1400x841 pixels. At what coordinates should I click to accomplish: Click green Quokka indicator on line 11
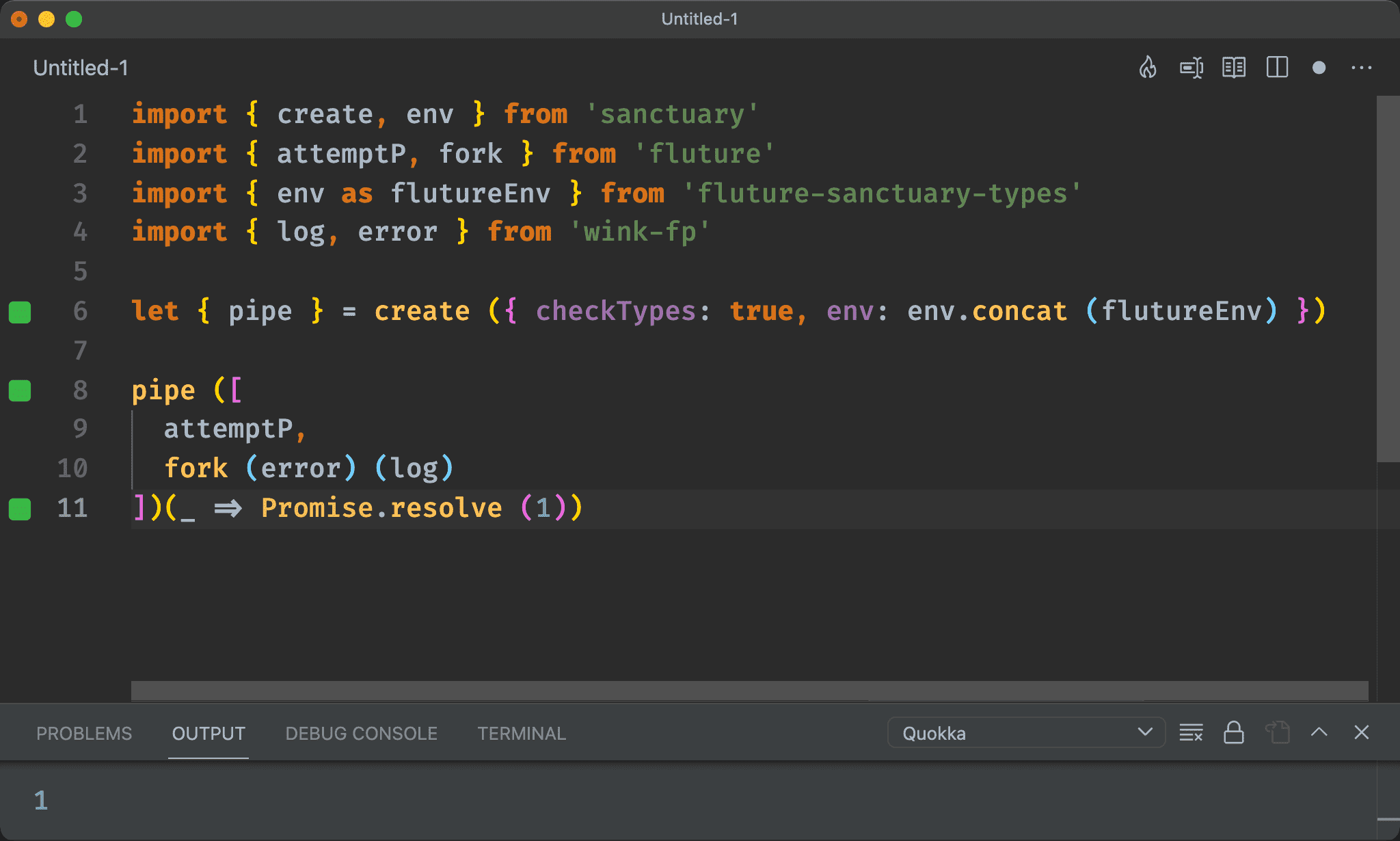[20, 509]
